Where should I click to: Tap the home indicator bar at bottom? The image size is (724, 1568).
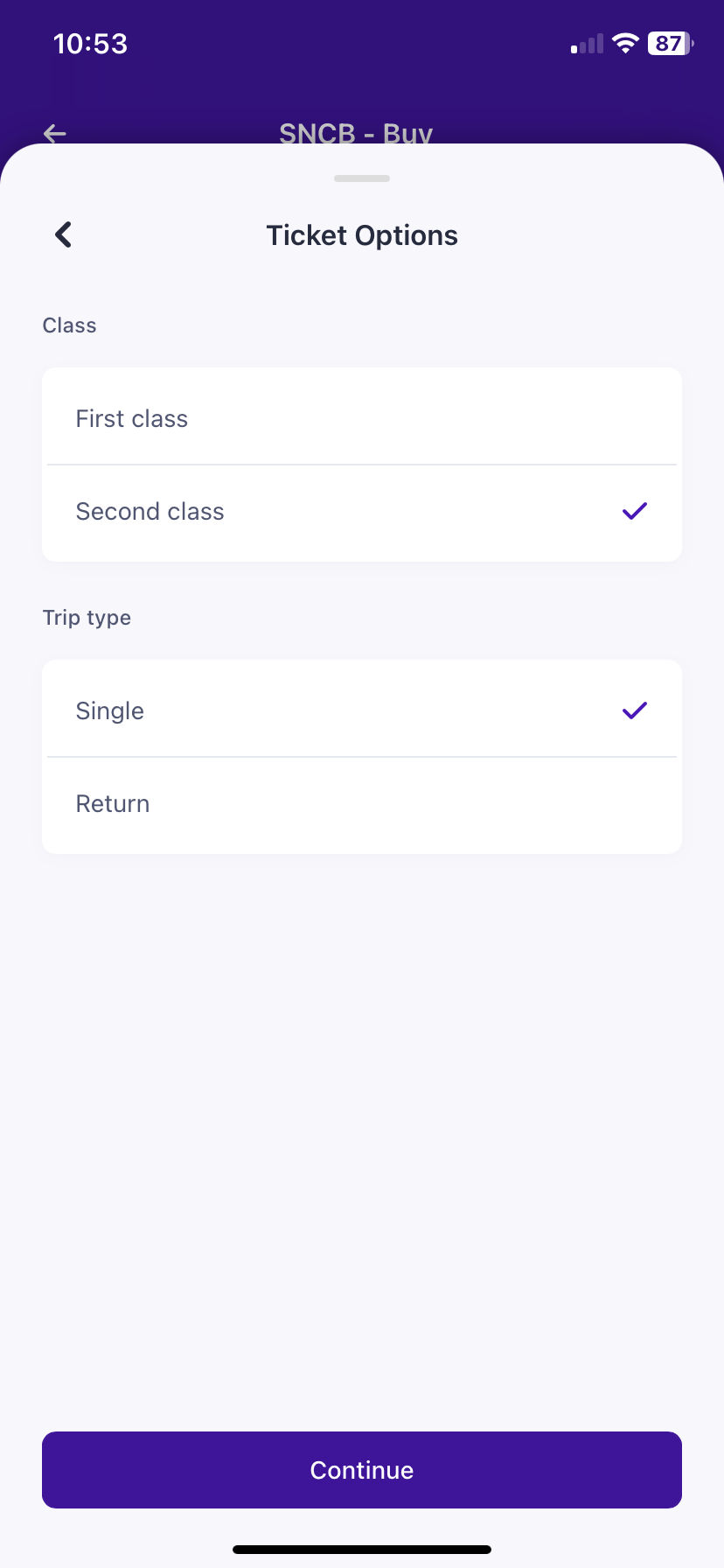pos(362,1550)
